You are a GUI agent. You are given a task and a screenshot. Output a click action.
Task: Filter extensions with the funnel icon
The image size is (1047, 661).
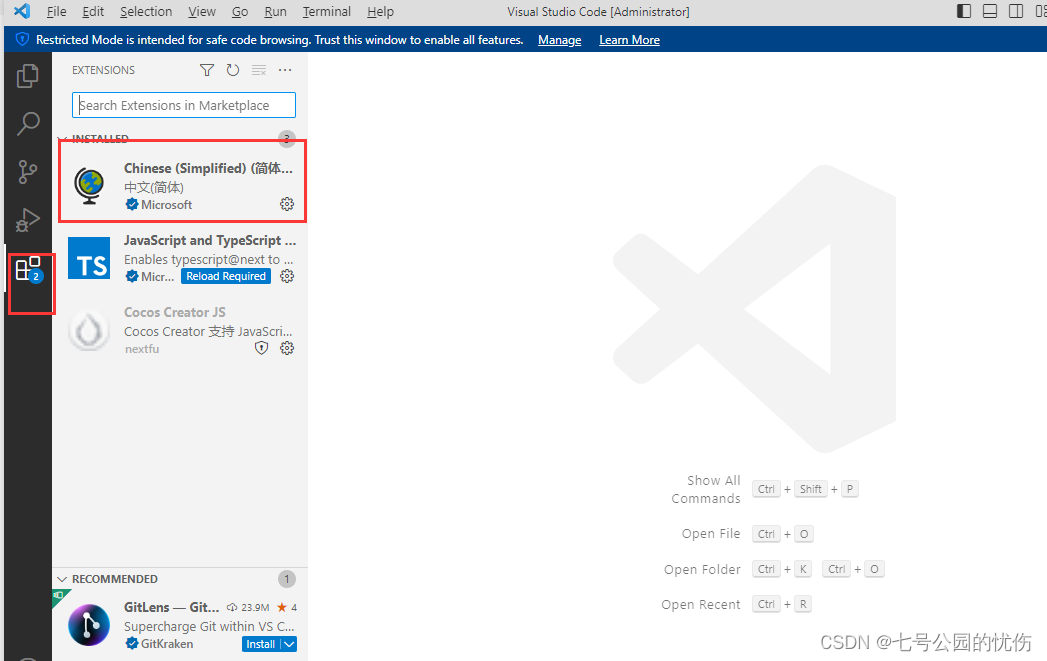click(207, 70)
